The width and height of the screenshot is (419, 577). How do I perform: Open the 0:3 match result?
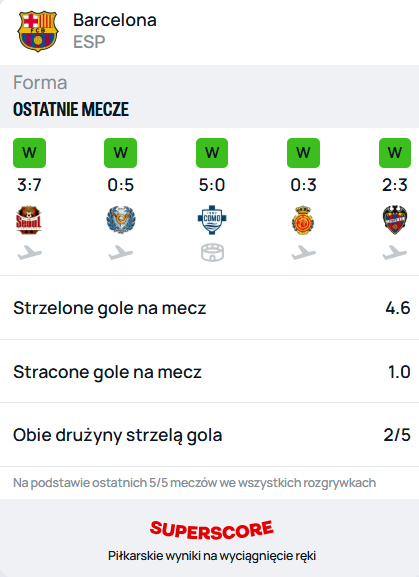pyautogui.click(x=303, y=185)
